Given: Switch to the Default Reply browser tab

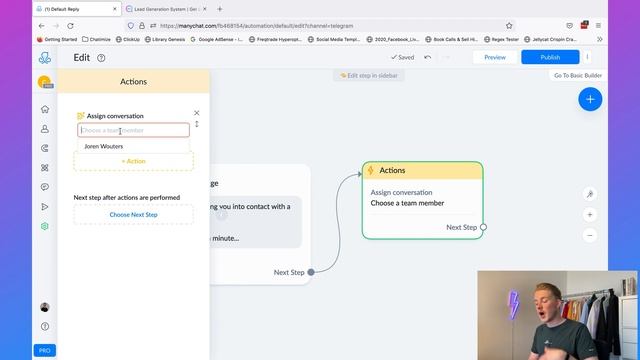Looking at the screenshot, I should click(76, 9).
